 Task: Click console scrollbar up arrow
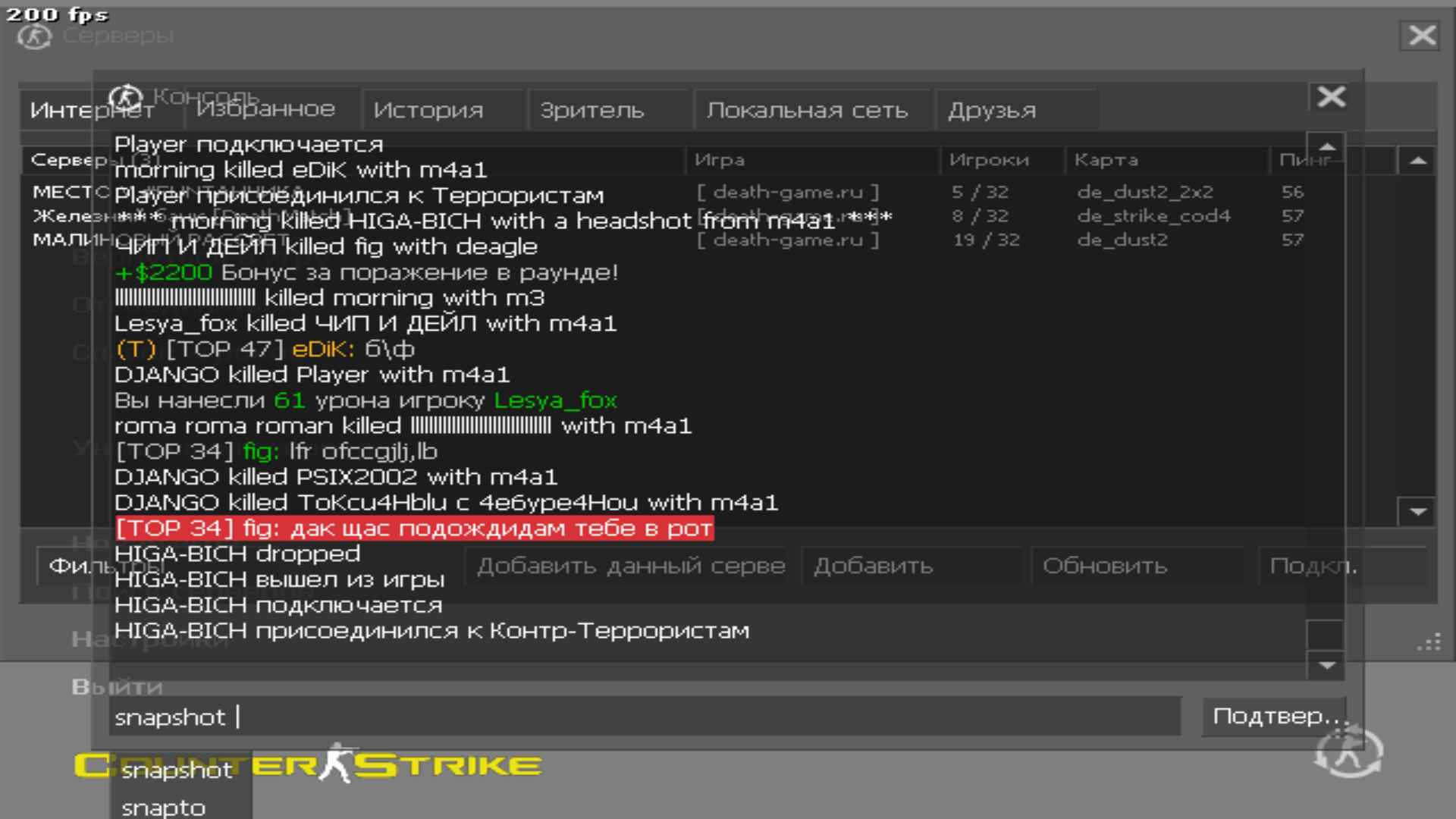coord(1326,146)
